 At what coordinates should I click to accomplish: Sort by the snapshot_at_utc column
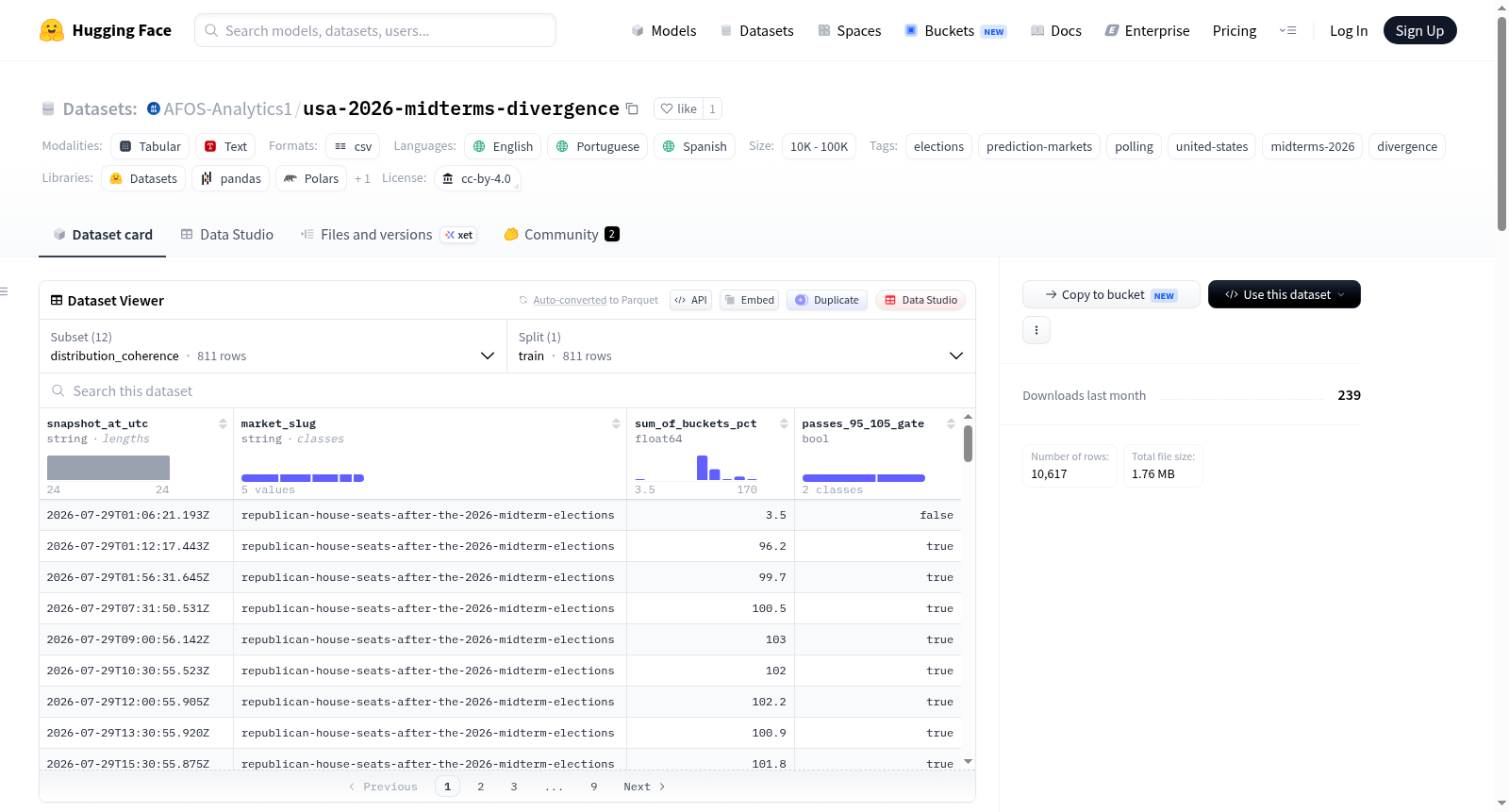point(223,423)
